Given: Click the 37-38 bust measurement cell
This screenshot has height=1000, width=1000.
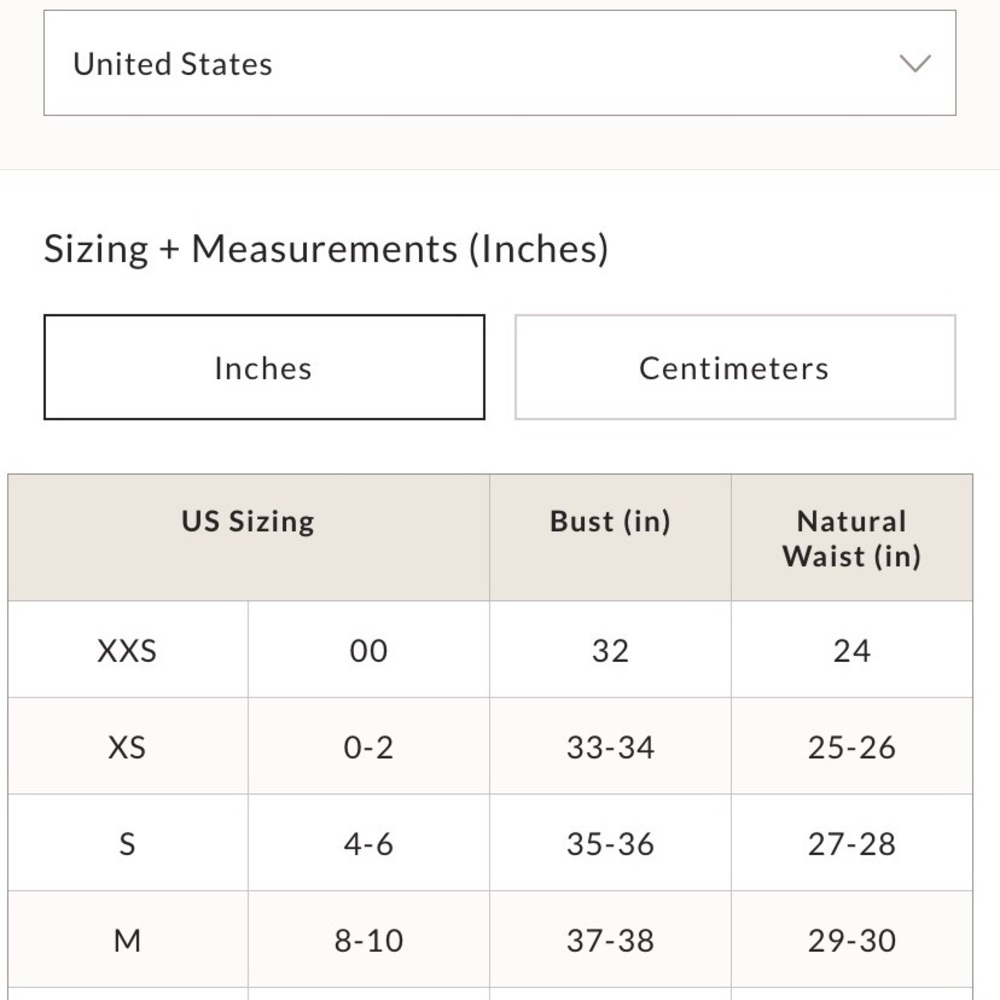Looking at the screenshot, I should coord(610,940).
